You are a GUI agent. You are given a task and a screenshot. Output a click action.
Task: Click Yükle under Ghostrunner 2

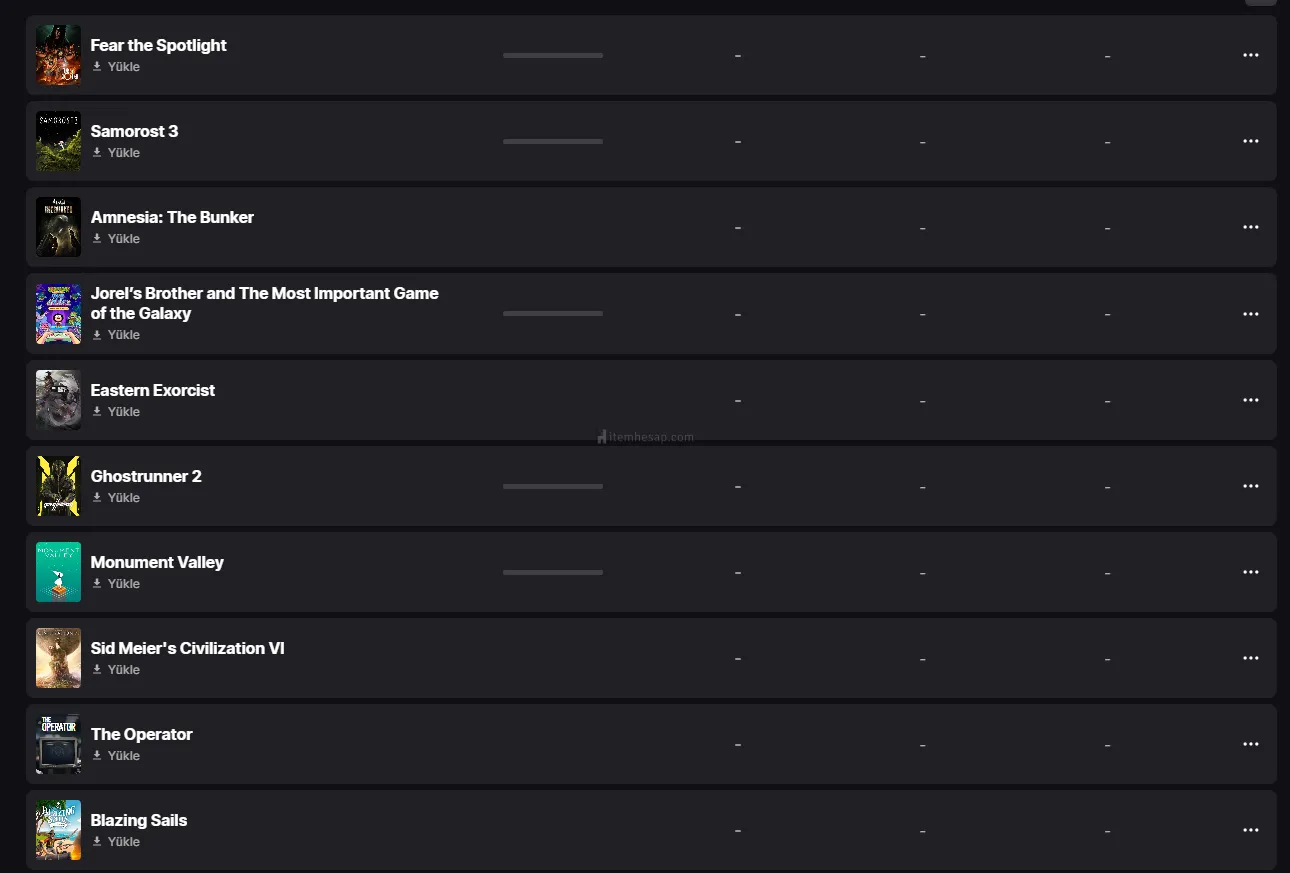coord(116,498)
